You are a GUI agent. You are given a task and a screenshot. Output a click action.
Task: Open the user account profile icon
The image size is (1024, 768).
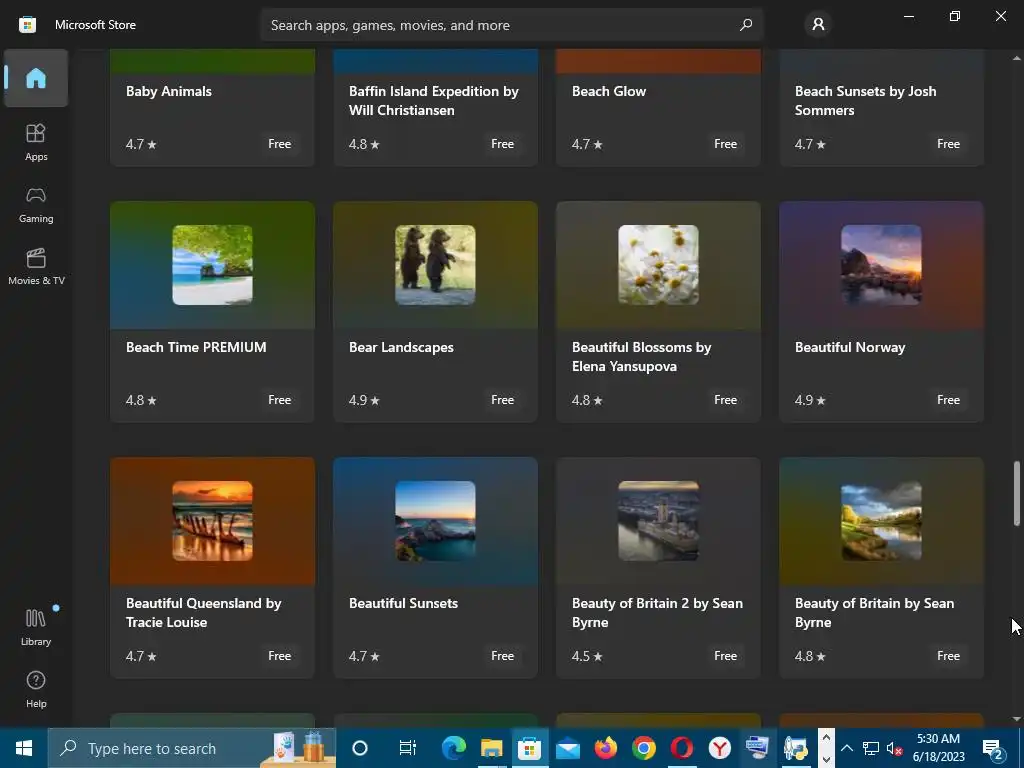(x=818, y=25)
